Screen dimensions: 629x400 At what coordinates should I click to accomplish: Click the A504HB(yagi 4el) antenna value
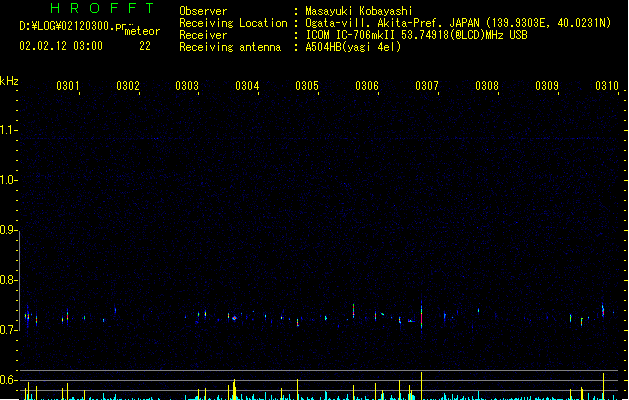point(353,47)
